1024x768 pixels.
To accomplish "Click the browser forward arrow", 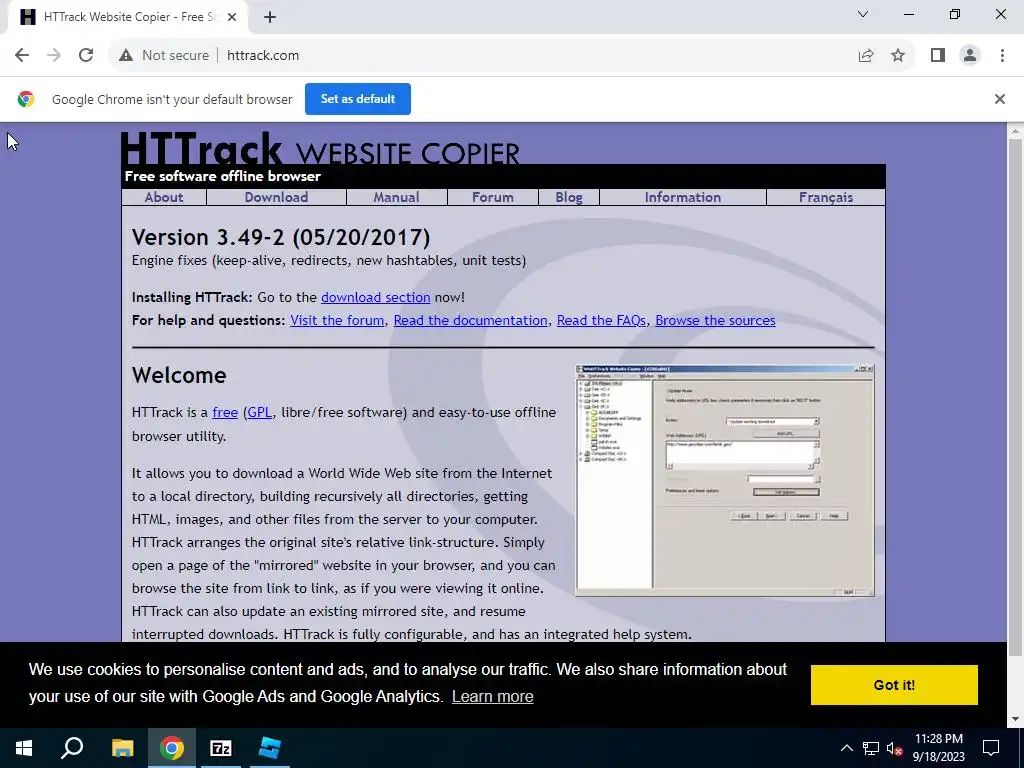I will [x=54, y=56].
